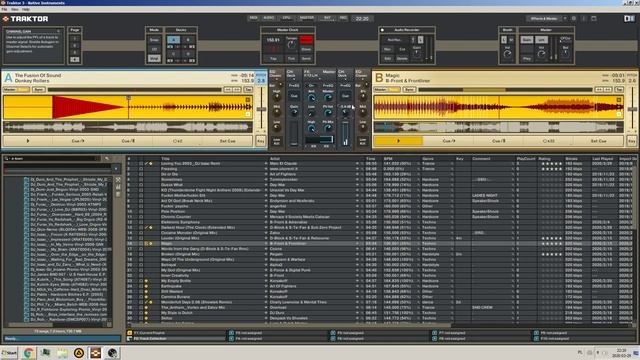The image size is (640, 360).
Task: Adjust the Tempo knob in Master Clock
Action: (x=291, y=45)
